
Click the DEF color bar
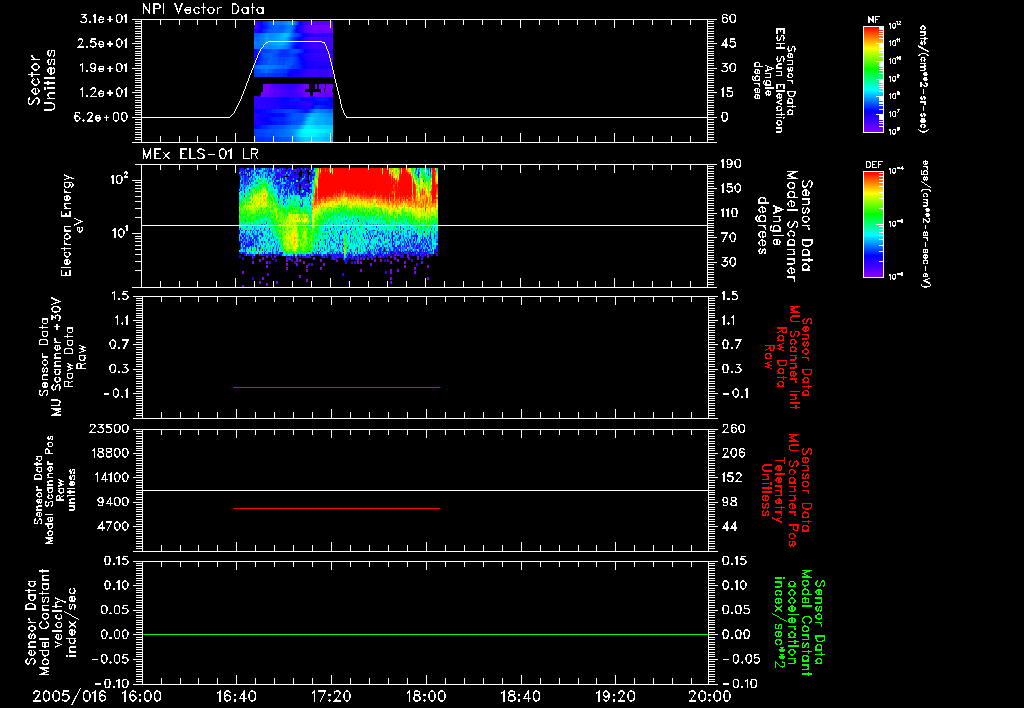click(x=874, y=224)
